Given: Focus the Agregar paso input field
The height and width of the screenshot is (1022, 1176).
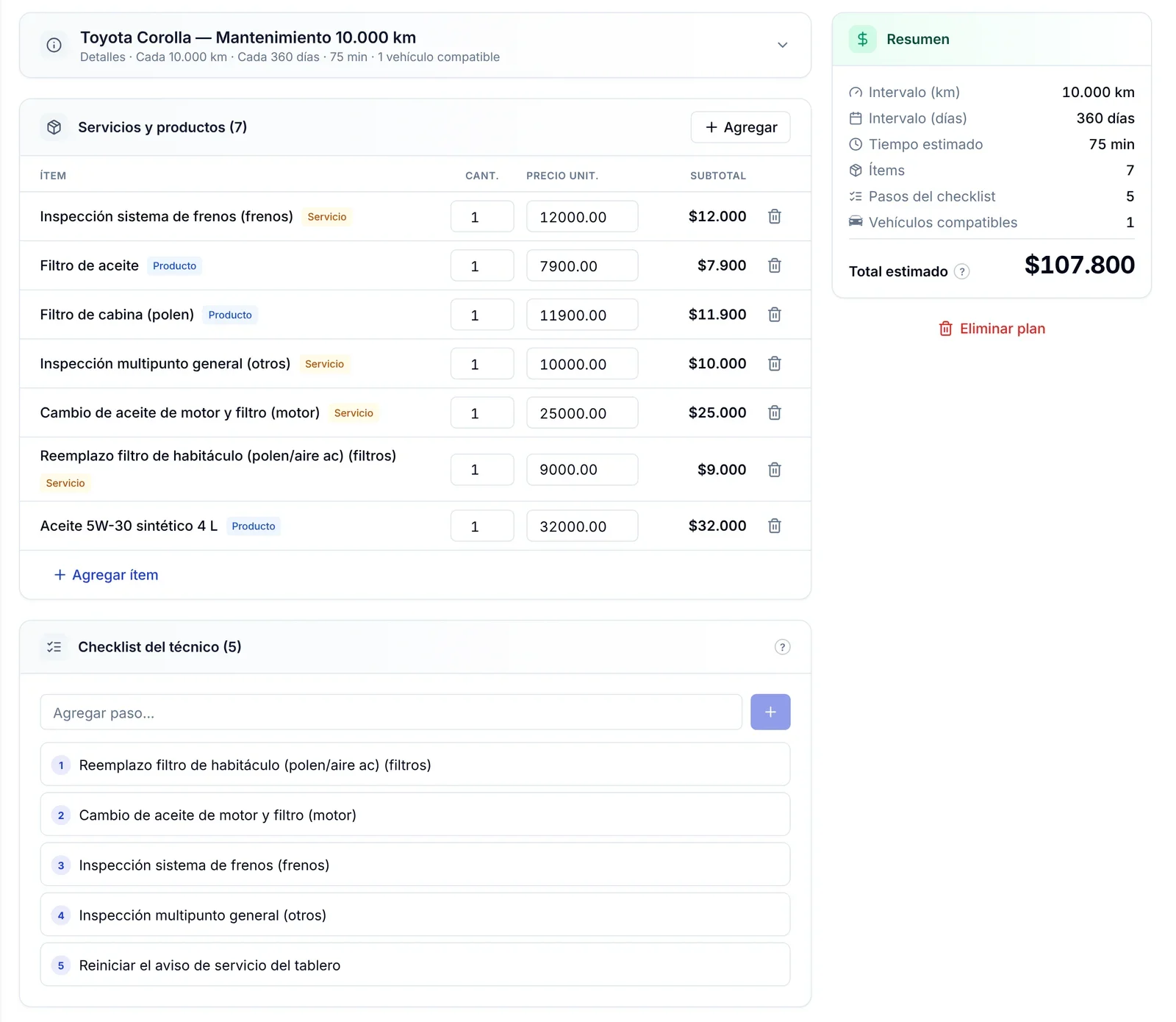Looking at the screenshot, I should click(391, 712).
